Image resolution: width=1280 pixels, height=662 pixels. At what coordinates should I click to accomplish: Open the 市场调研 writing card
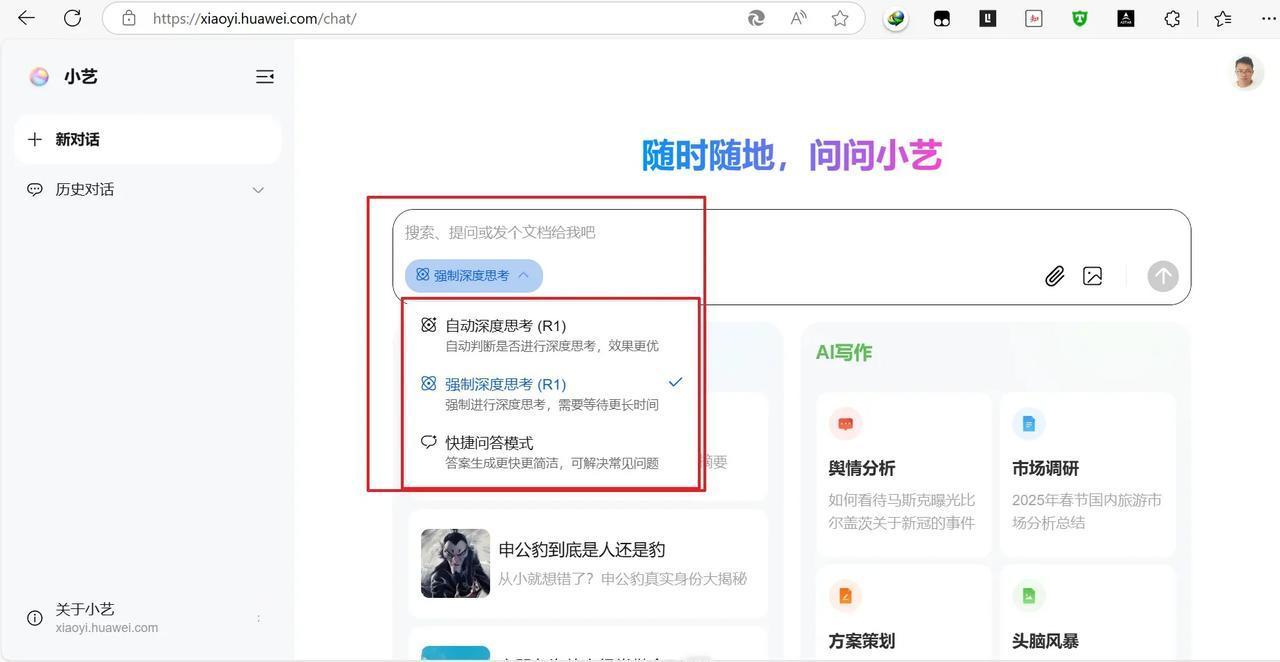coord(1088,474)
